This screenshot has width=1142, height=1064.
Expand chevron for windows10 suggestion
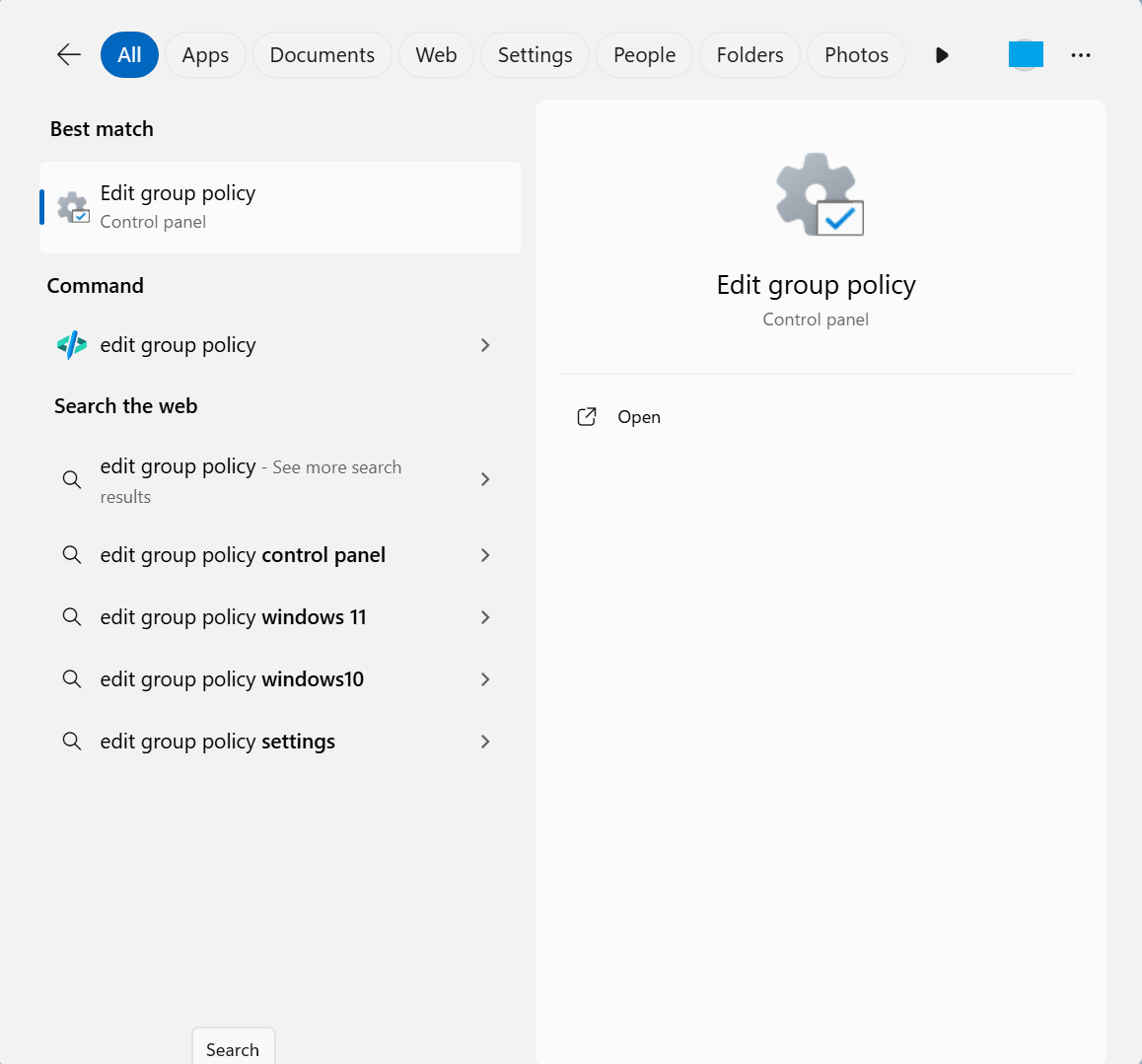485,678
